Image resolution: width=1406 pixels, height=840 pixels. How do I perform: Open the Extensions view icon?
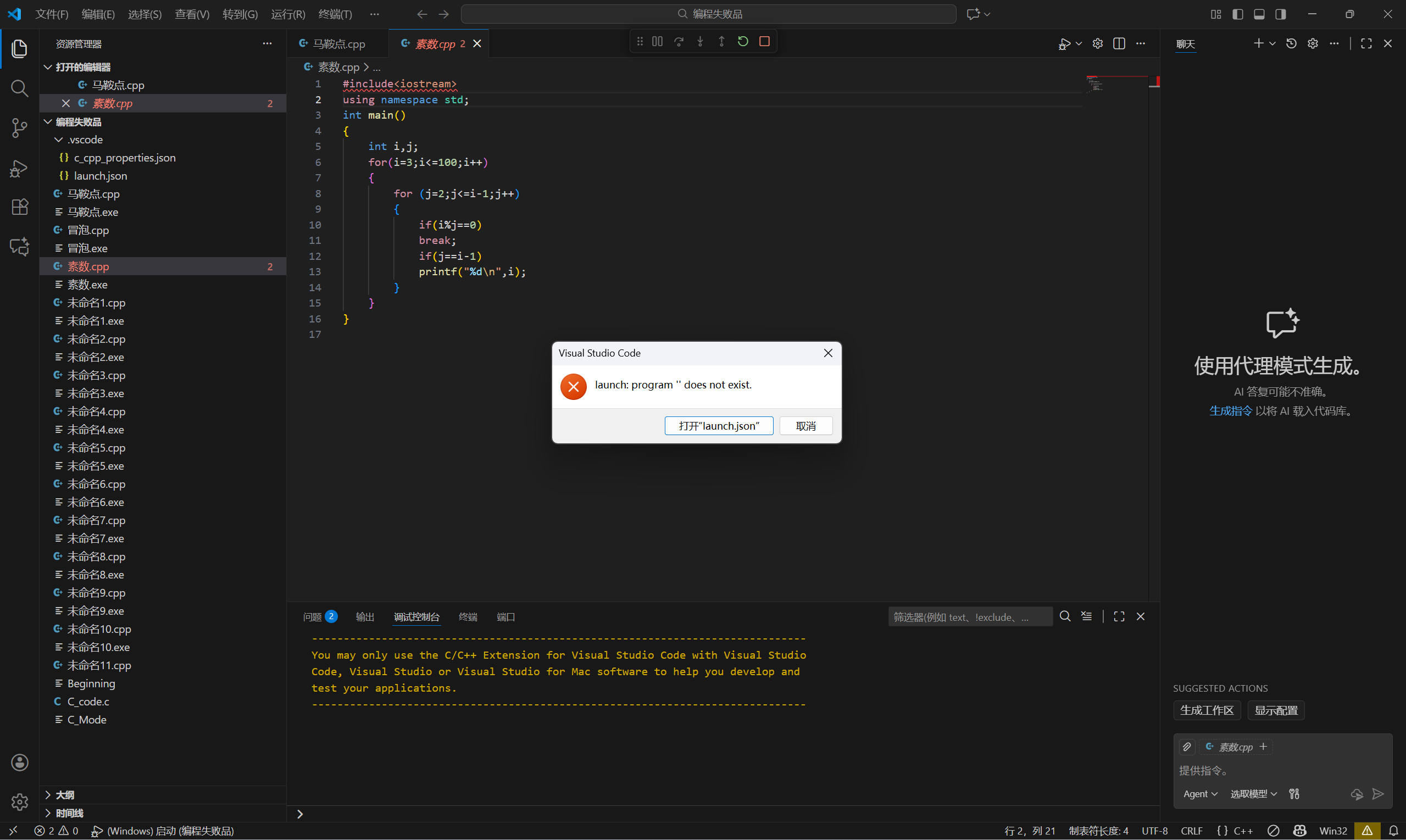pos(19,207)
